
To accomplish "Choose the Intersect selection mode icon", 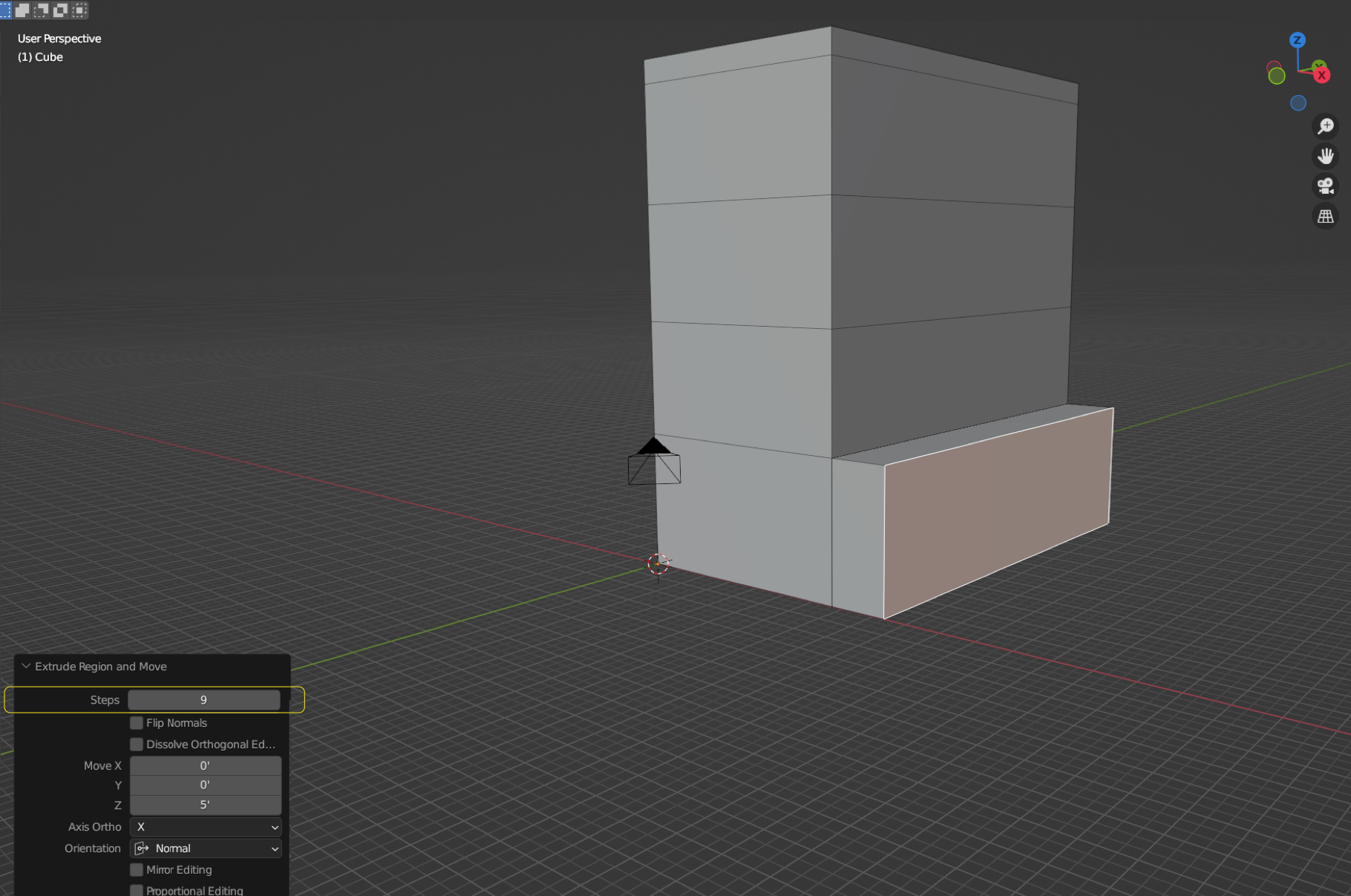I will (80, 10).
